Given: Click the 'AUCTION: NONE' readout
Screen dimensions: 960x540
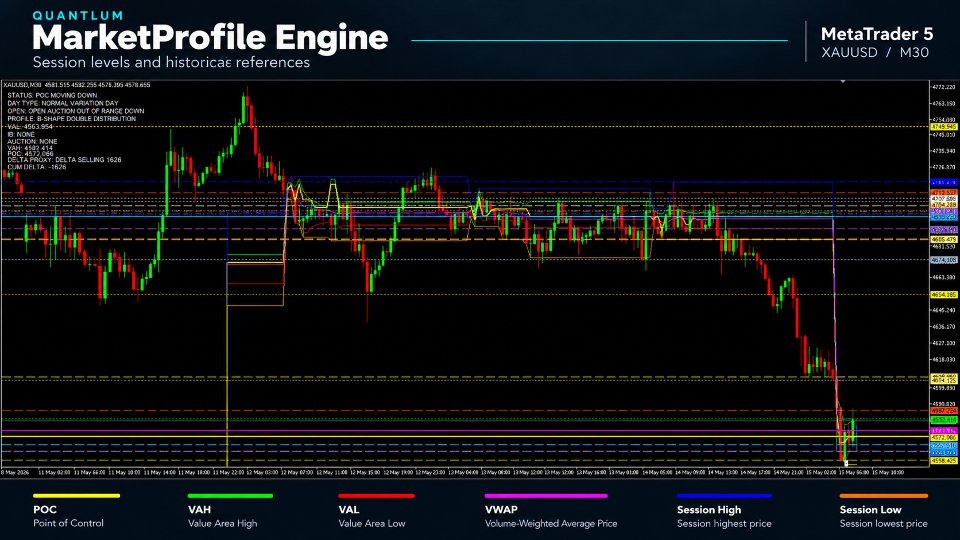Looking at the screenshot, I should [x=32, y=141].
